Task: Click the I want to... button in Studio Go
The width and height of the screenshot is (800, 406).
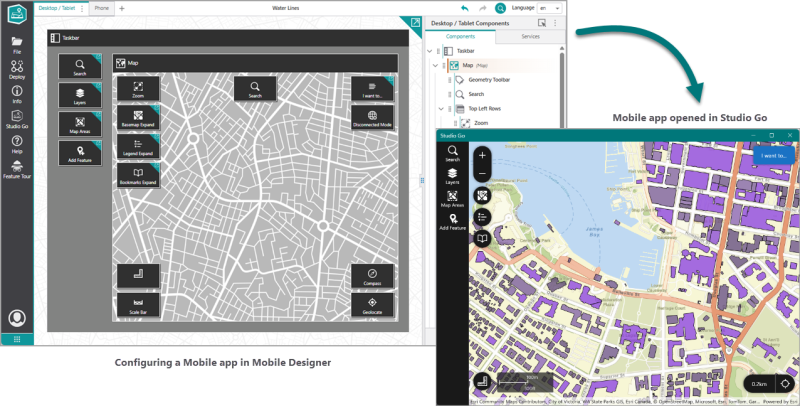Action: (x=774, y=156)
